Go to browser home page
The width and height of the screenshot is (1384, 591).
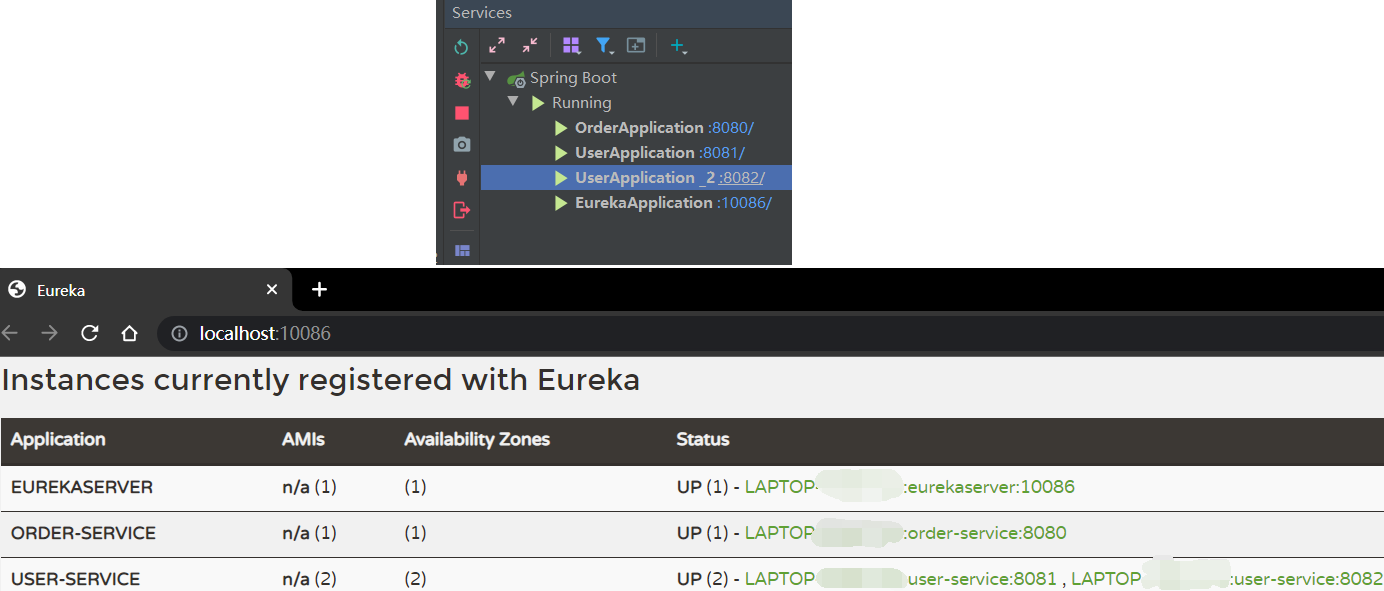(x=129, y=333)
